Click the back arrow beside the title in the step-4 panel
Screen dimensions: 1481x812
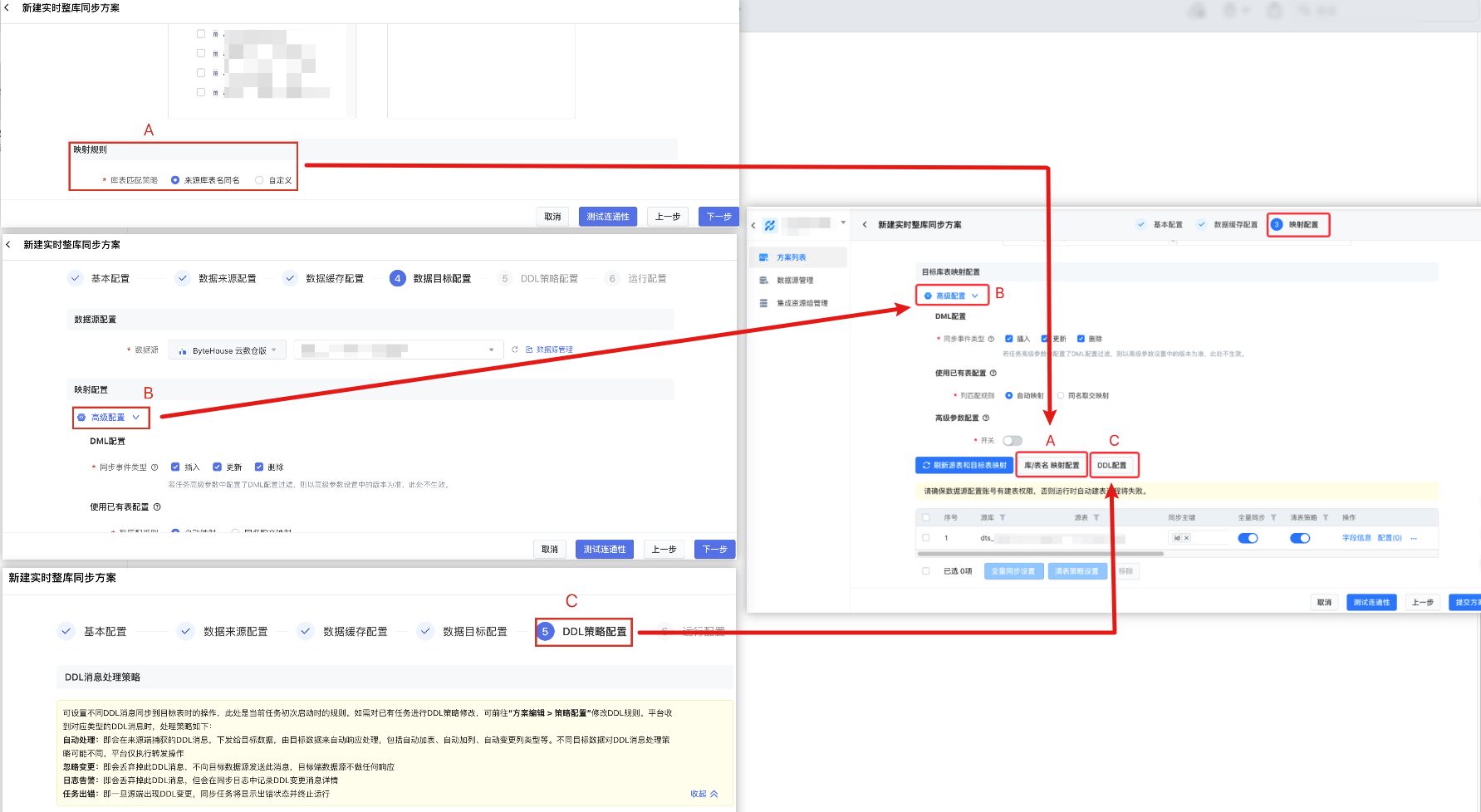pyautogui.click(x=8, y=245)
